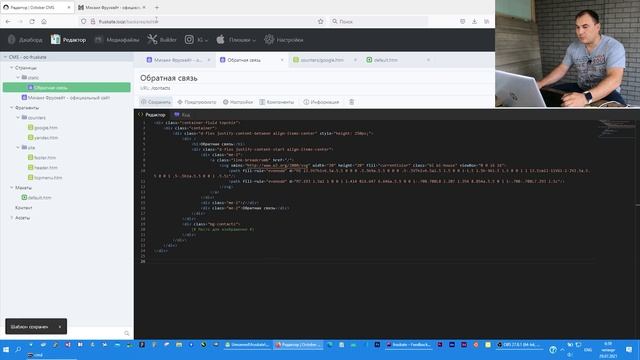Screen dimensions: 640x360
Task: Select the highlighted Обратная связь page in tree
Action: tap(67, 87)
